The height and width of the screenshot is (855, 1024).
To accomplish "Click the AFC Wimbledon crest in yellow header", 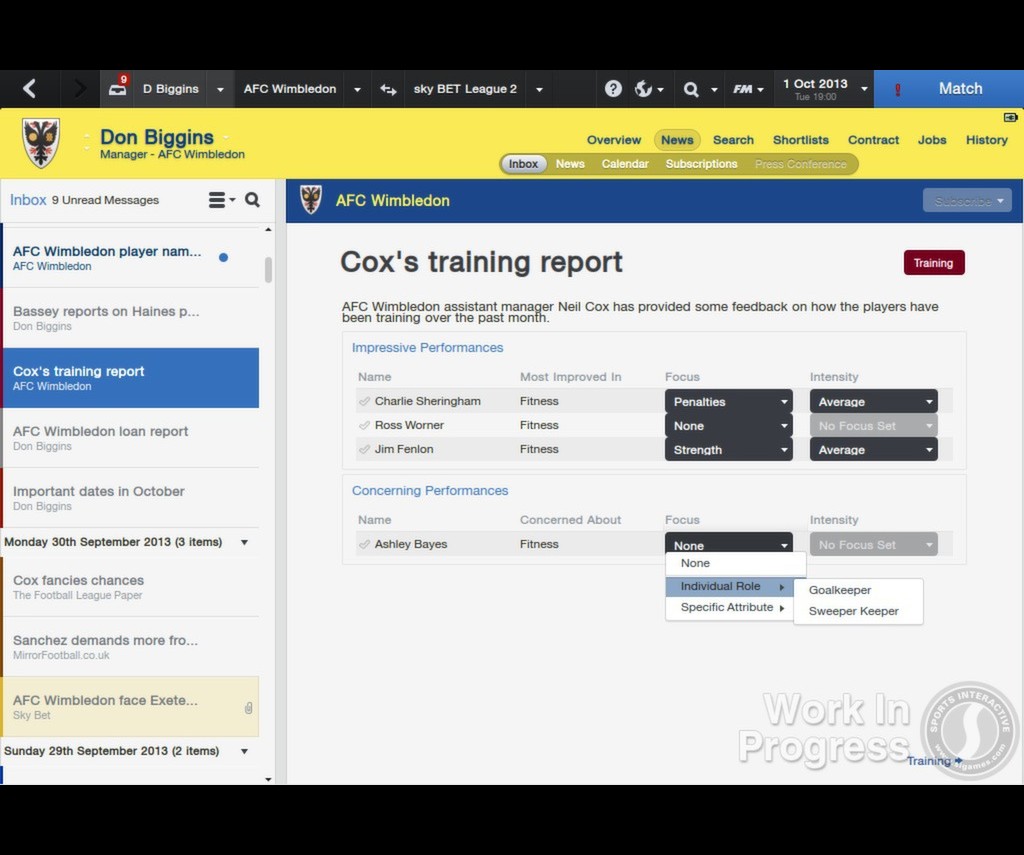I will click(x=40, y=142).
